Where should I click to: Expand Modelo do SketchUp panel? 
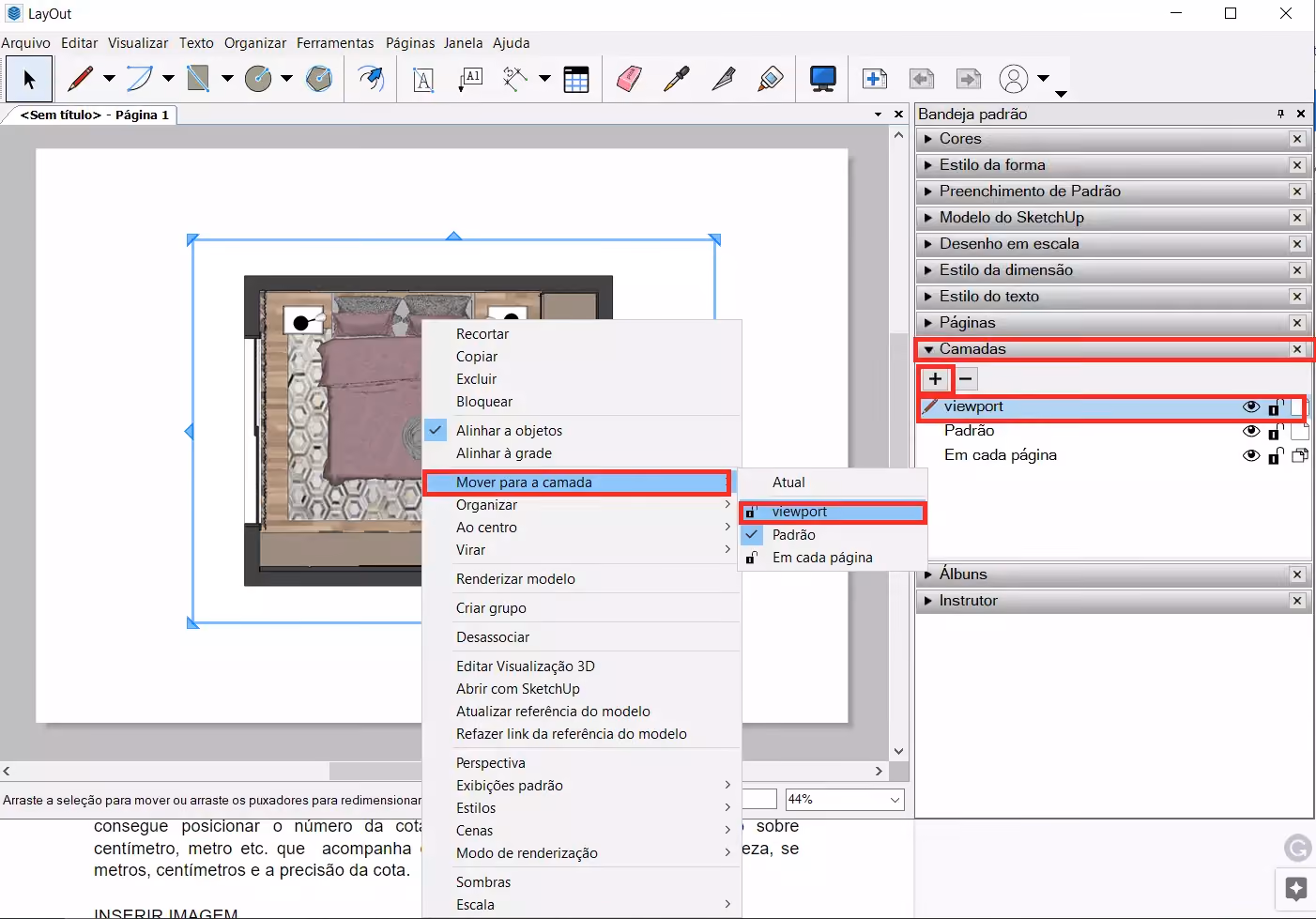928,218
